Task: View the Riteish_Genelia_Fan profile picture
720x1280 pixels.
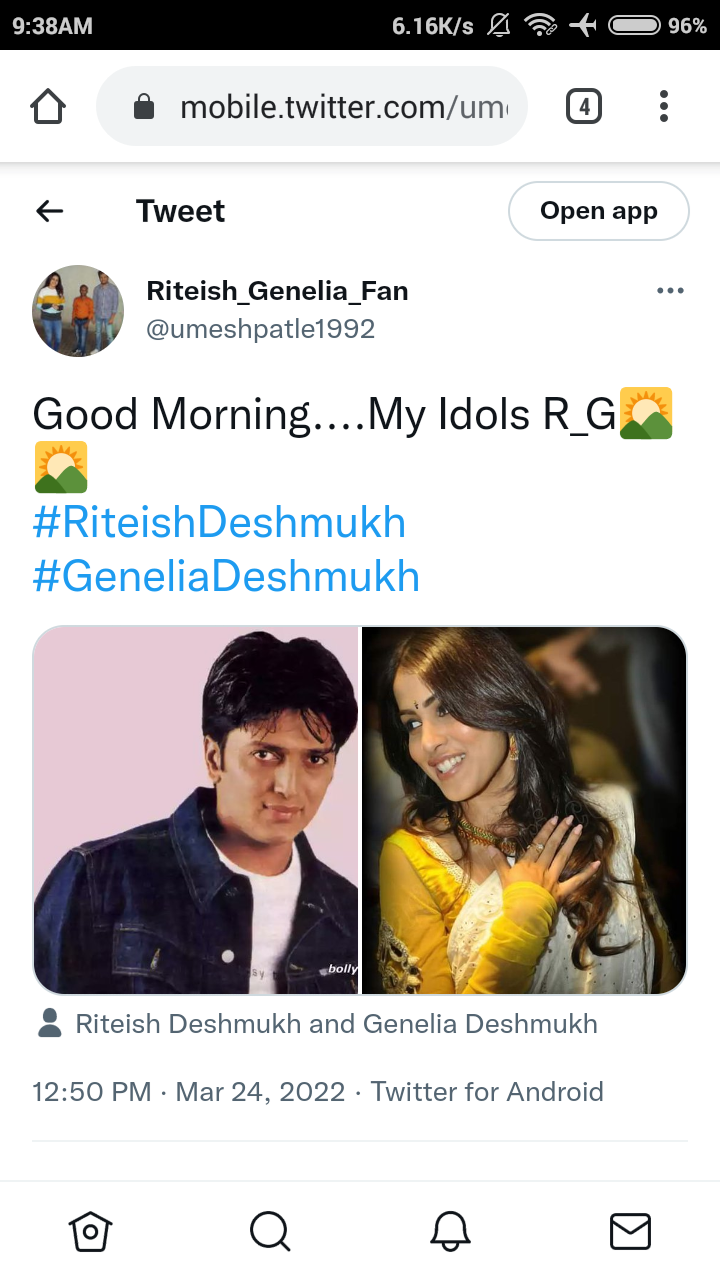Action: pos(78,311)
